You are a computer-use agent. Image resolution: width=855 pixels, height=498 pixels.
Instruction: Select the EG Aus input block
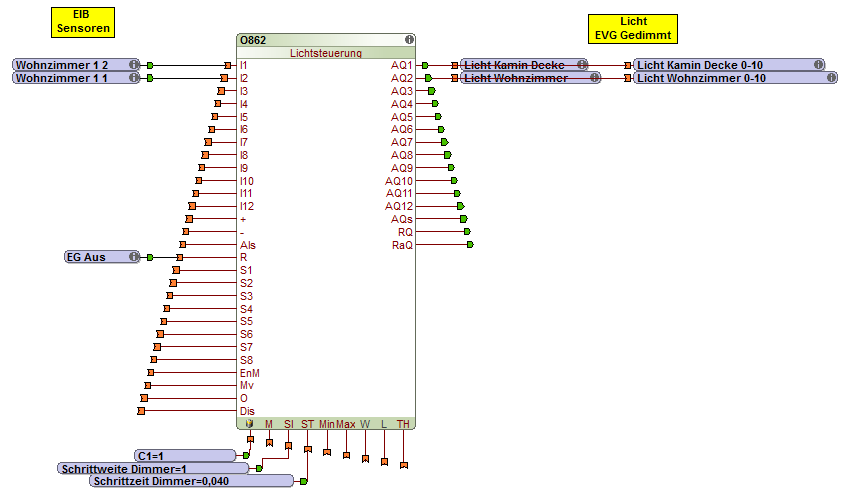93,257
